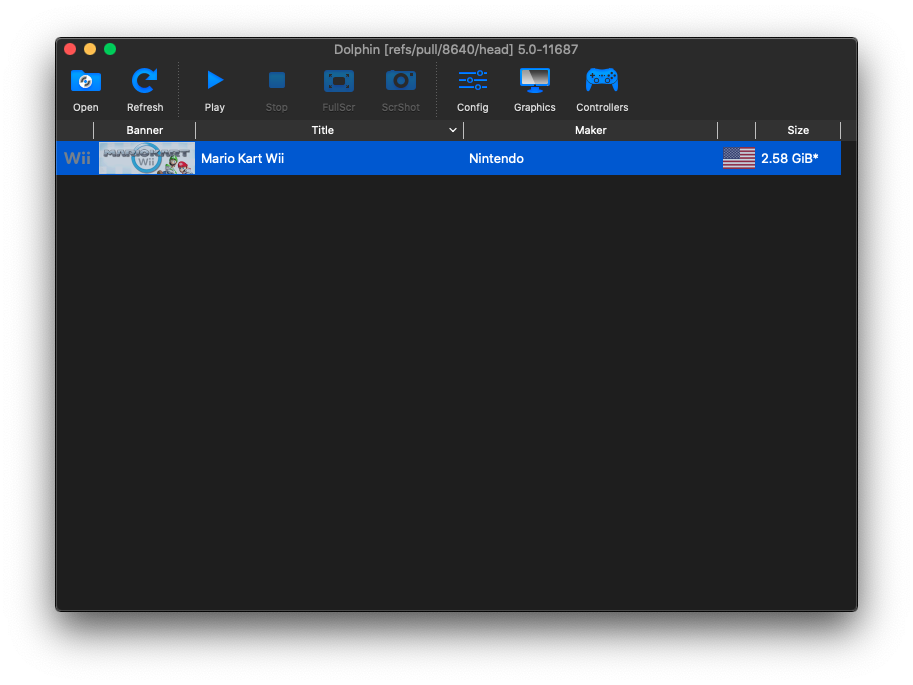This screenshot has width=913, height=685.
Task: Open a game file with the Open icon
Action: [86, 90]
